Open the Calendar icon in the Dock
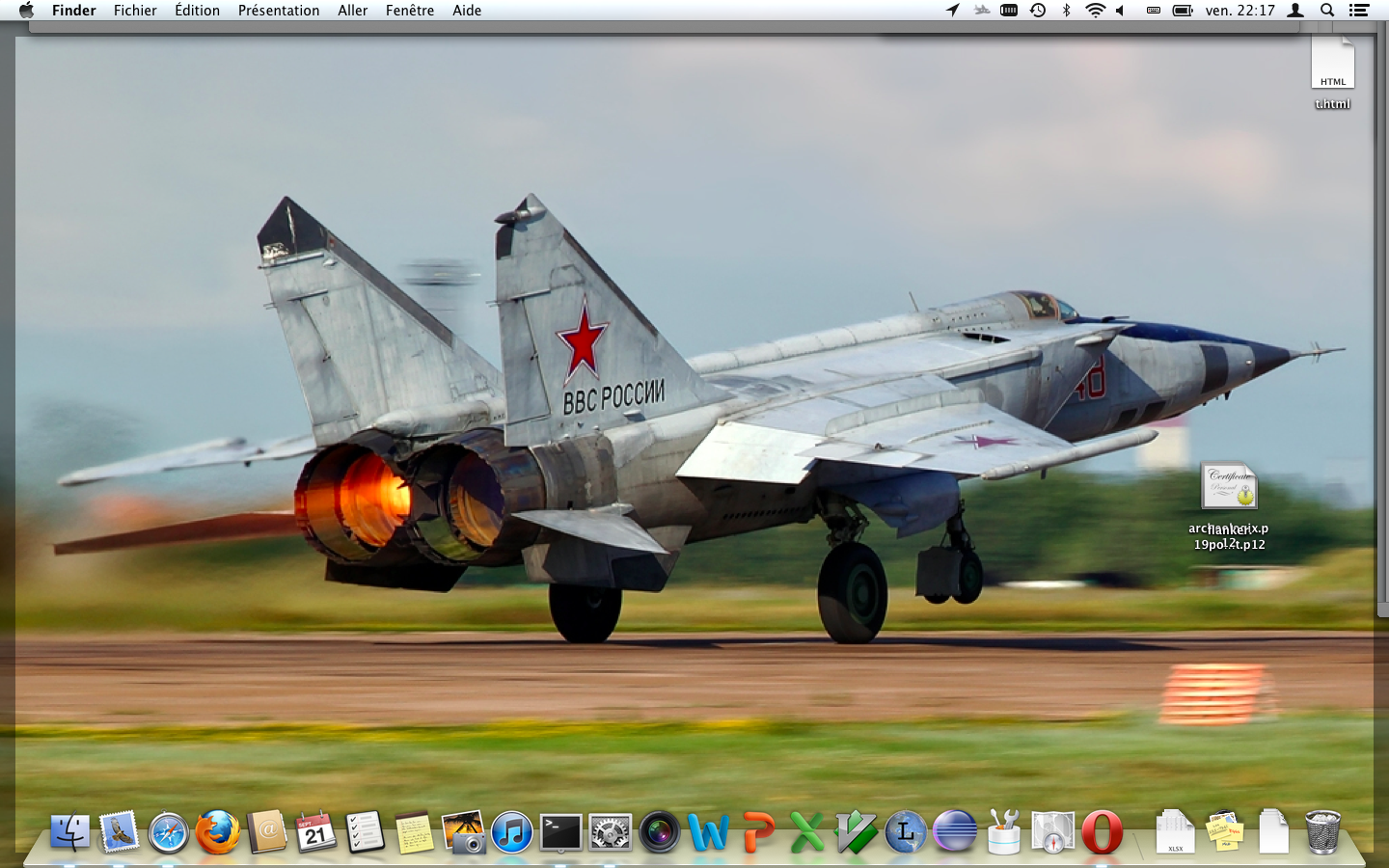1389x868 pixels. pyautogui.click(x=316, y=832)
